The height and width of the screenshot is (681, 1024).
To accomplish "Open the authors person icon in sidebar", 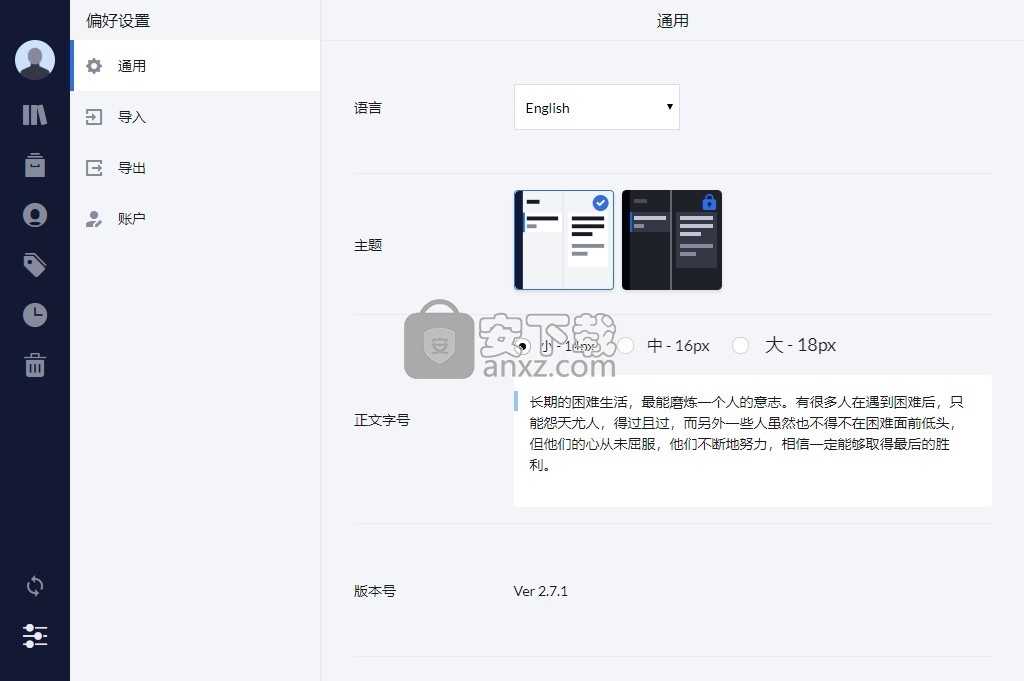I will 35,215.
